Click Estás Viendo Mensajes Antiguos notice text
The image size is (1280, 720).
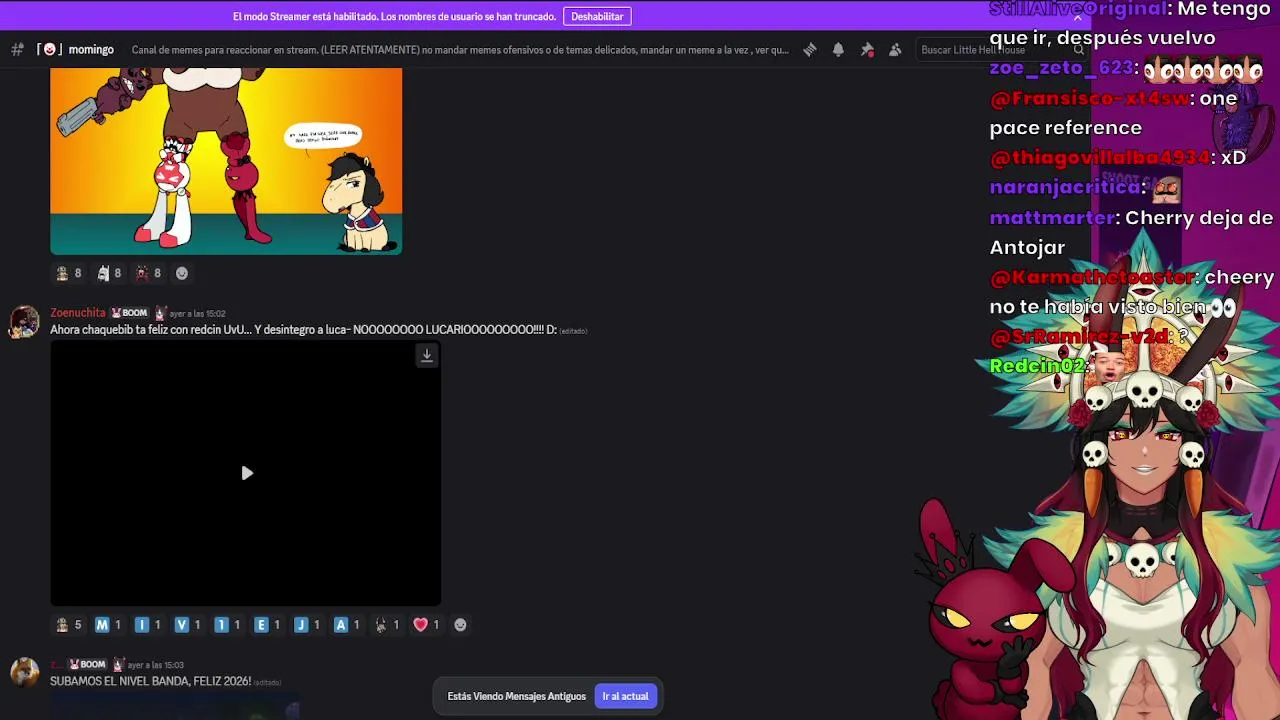pyautogui.click(x=516, y=696)
